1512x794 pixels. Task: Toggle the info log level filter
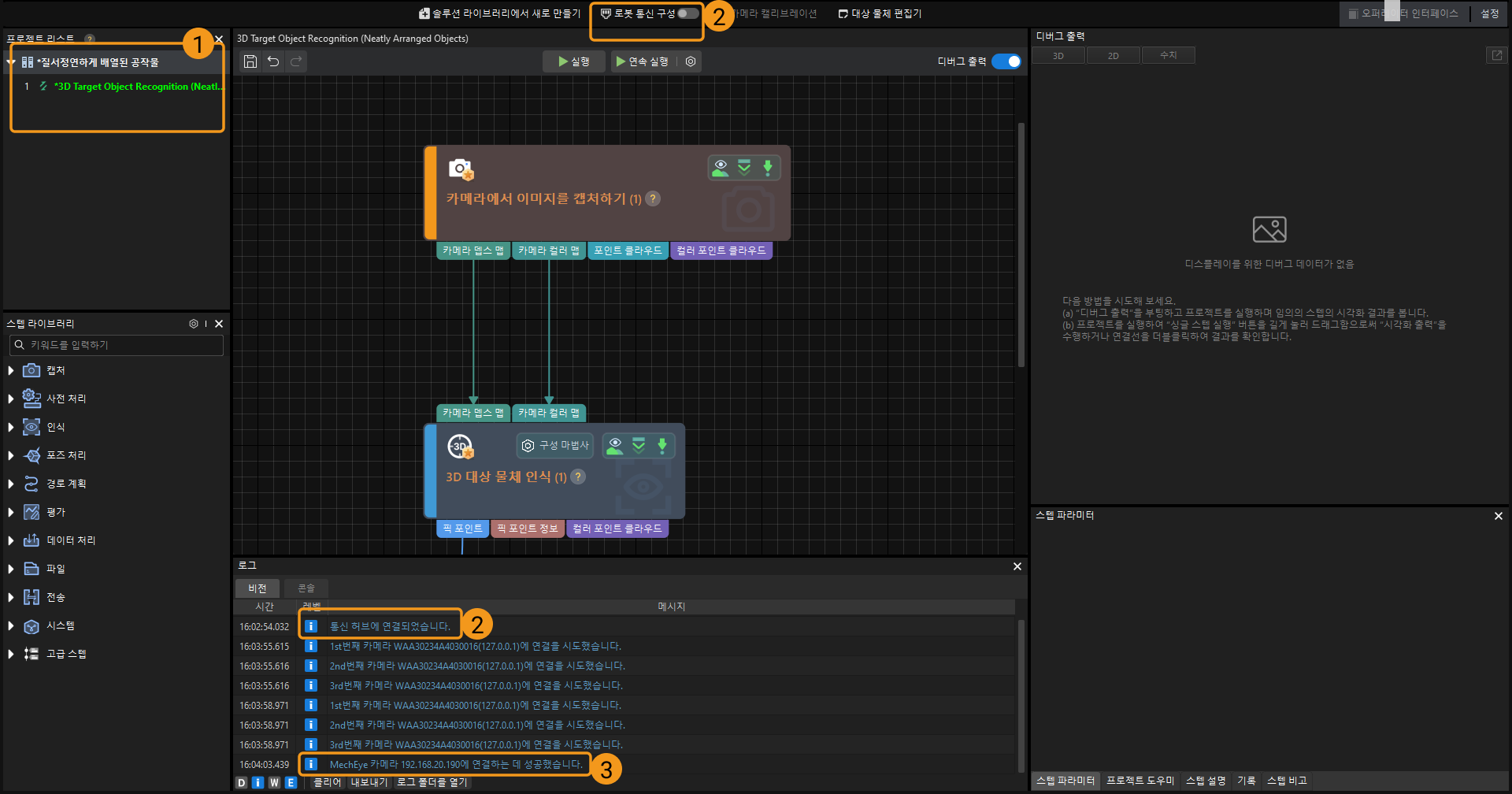coord(258,782)
